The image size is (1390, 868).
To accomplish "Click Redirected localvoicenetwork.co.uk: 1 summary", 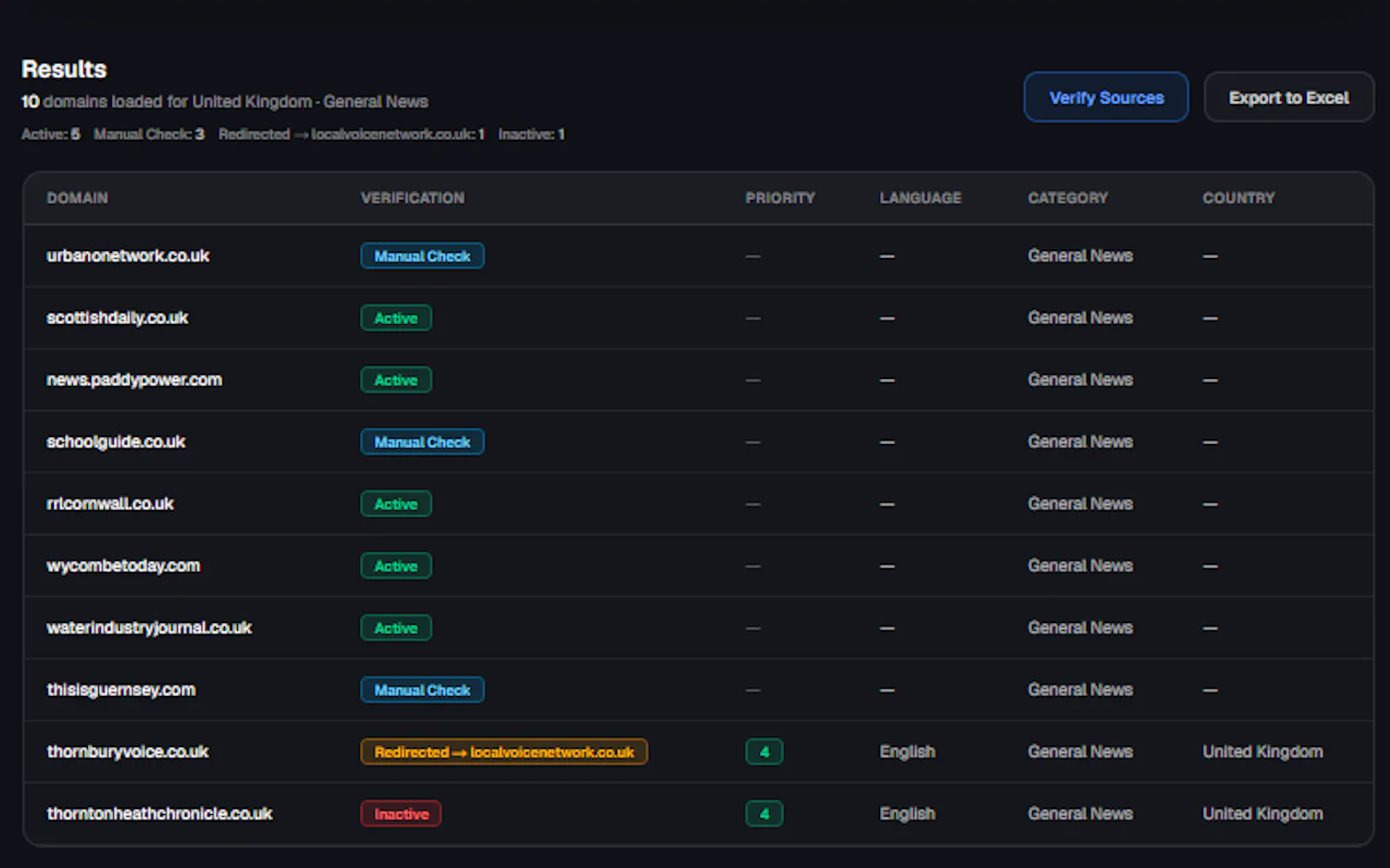I will tap(352, 134).
